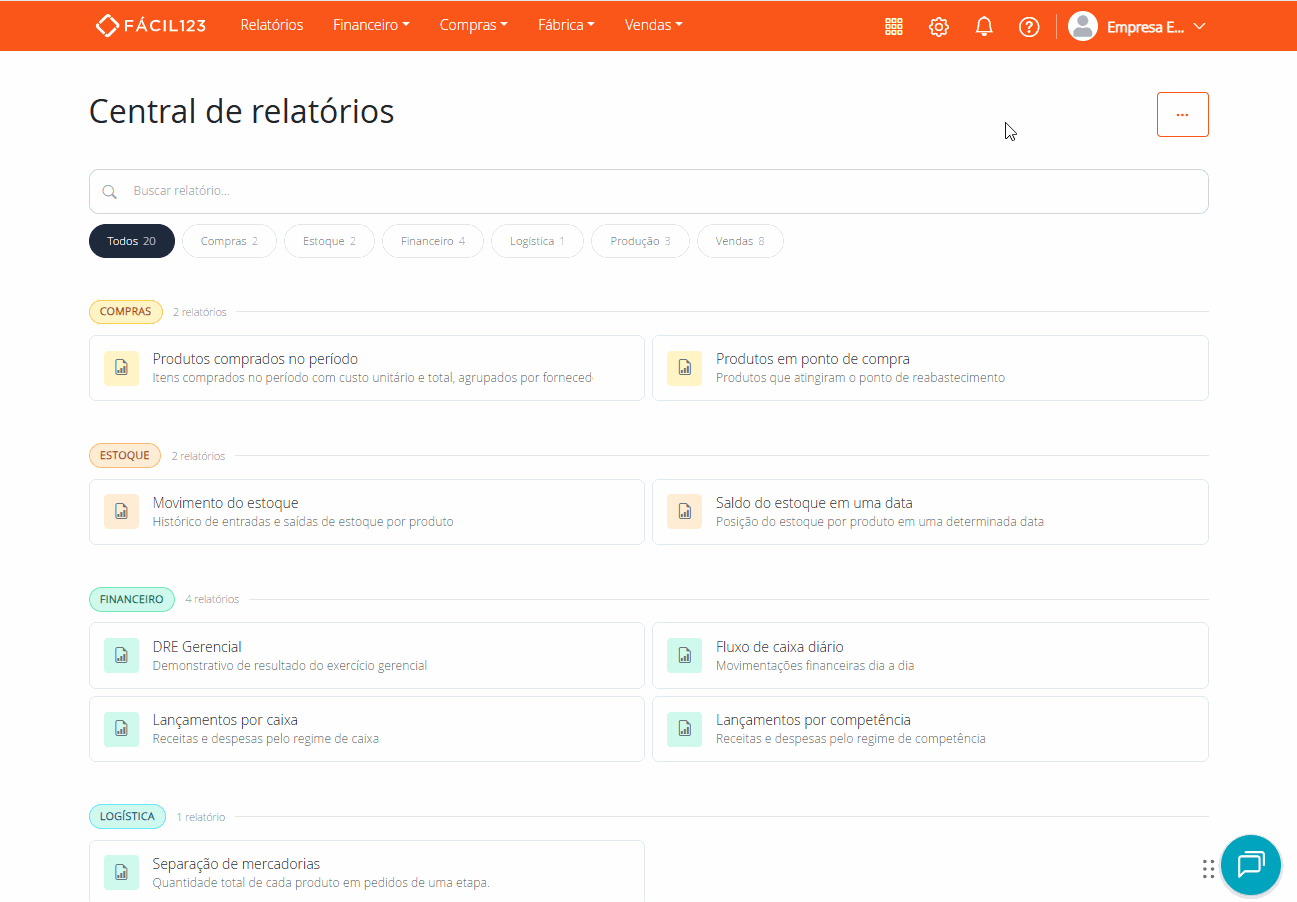
Task: Open the three-dots more options button
Action: 1182,114
